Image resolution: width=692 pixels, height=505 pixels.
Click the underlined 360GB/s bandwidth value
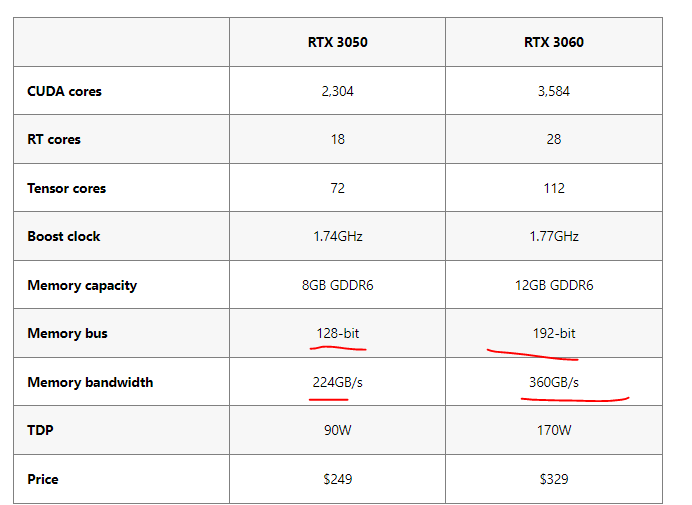[554, 382]
